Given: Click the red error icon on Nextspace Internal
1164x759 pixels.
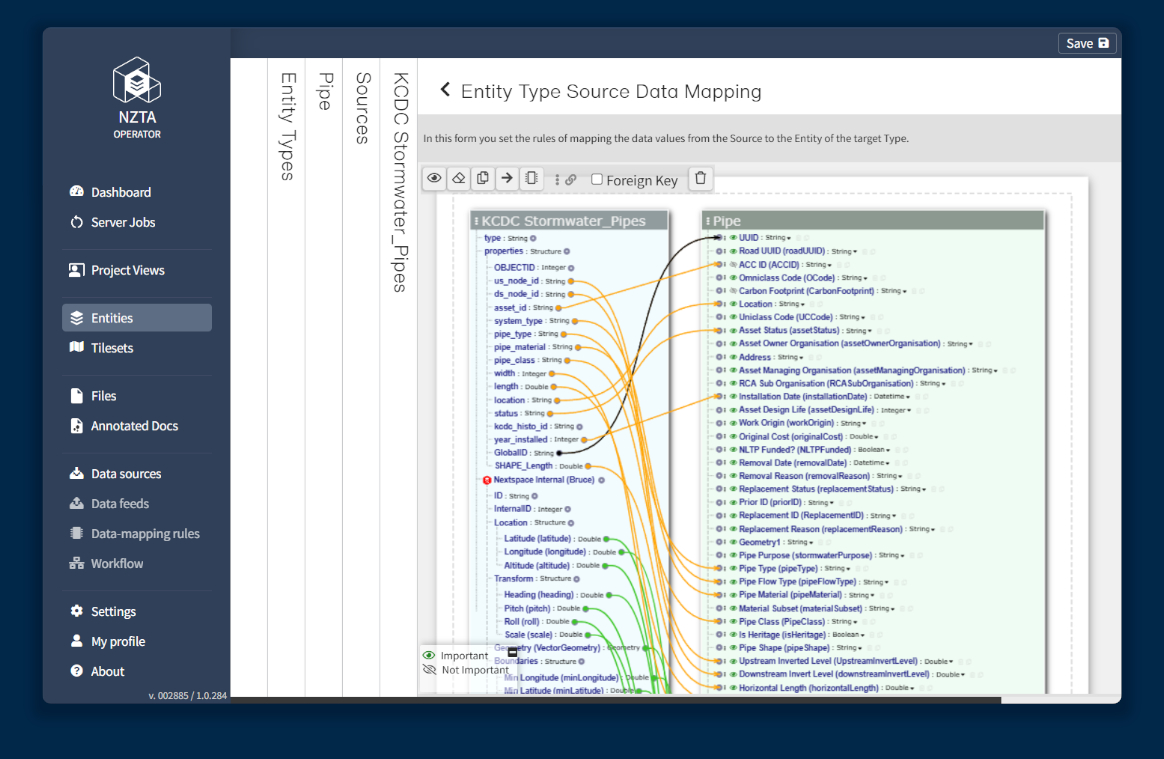Looking at the screenshot, I should [x=487, y=481].
